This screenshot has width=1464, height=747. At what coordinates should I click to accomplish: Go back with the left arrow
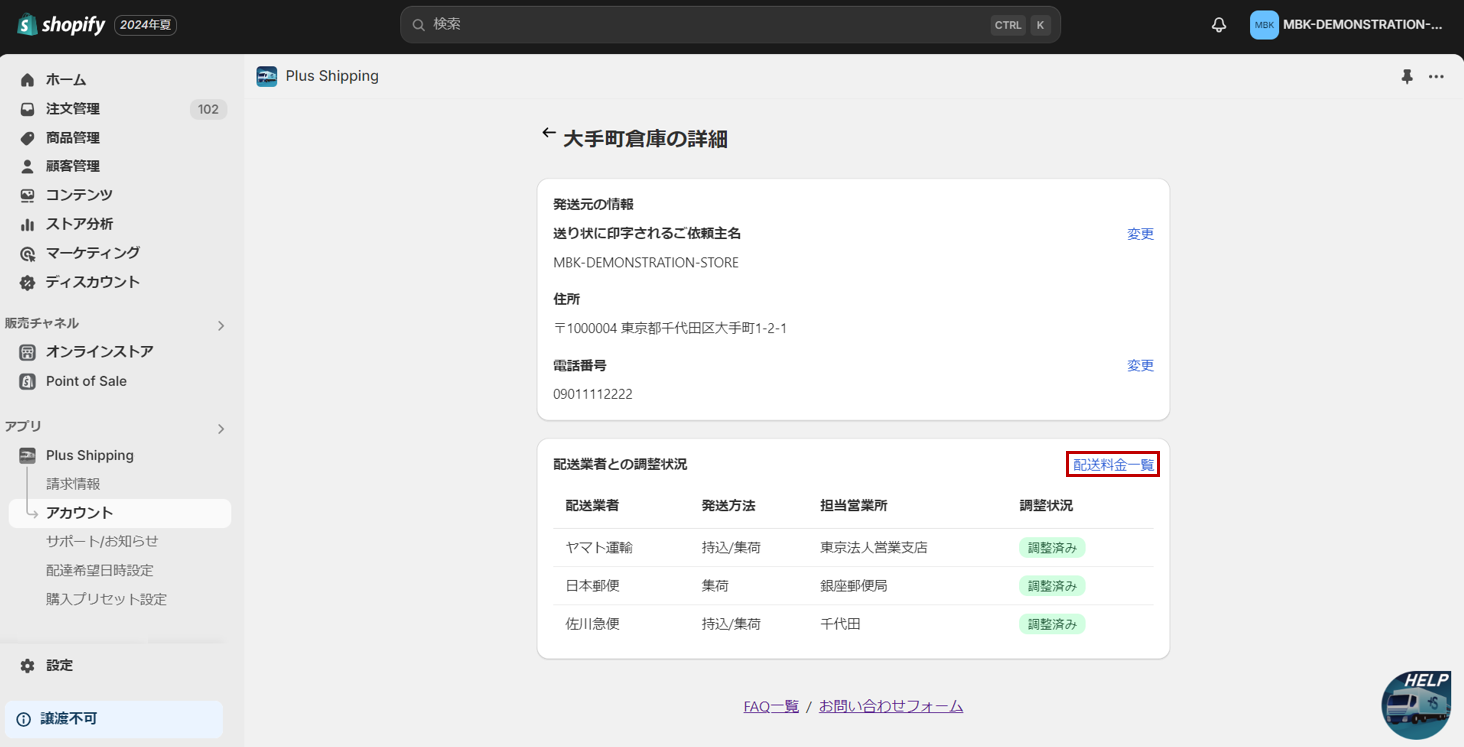(x=548, y=133)
